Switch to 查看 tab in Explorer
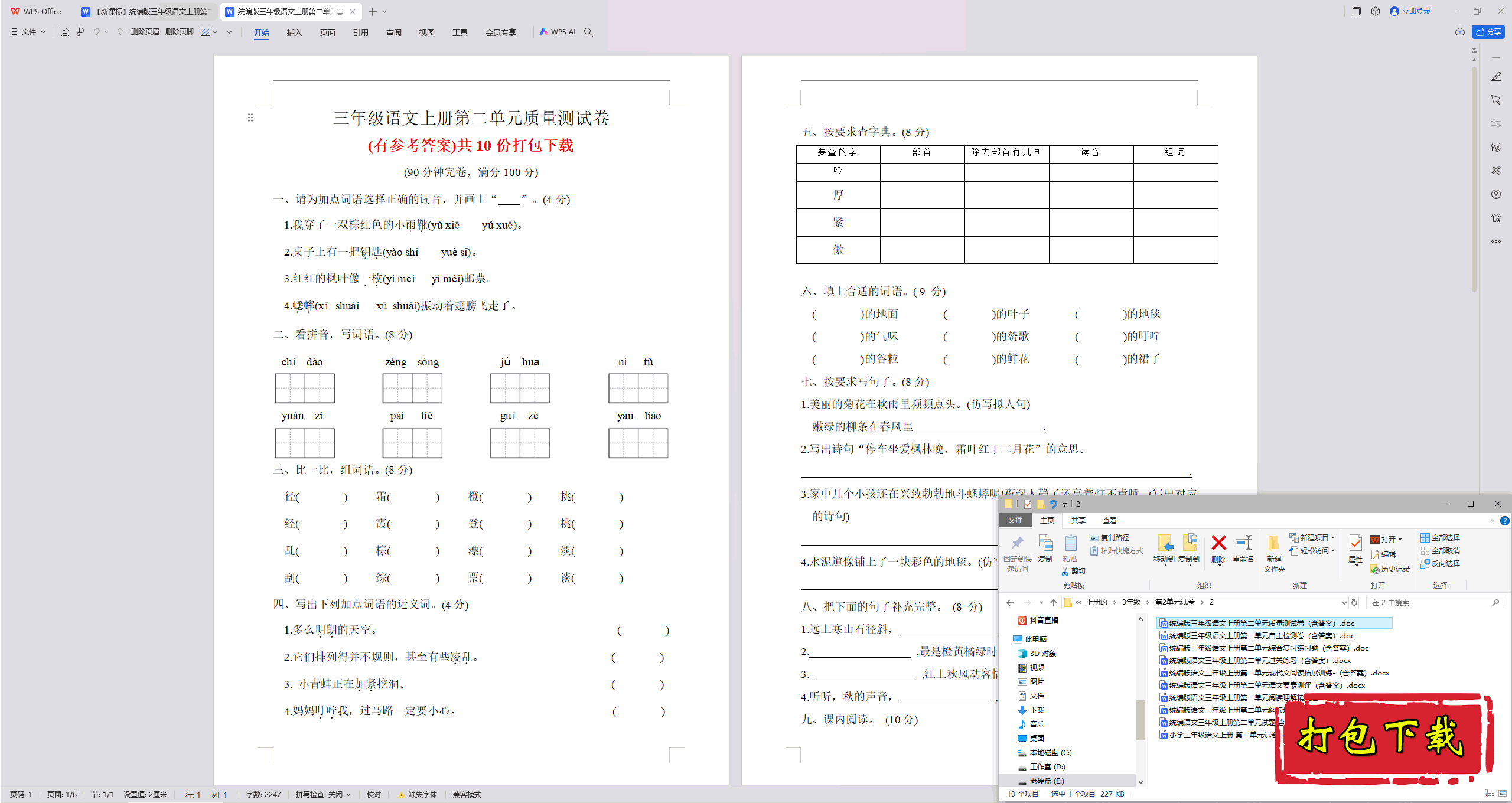Image resolution: width=1512 pixels, height=803 pixels. 1109,521
